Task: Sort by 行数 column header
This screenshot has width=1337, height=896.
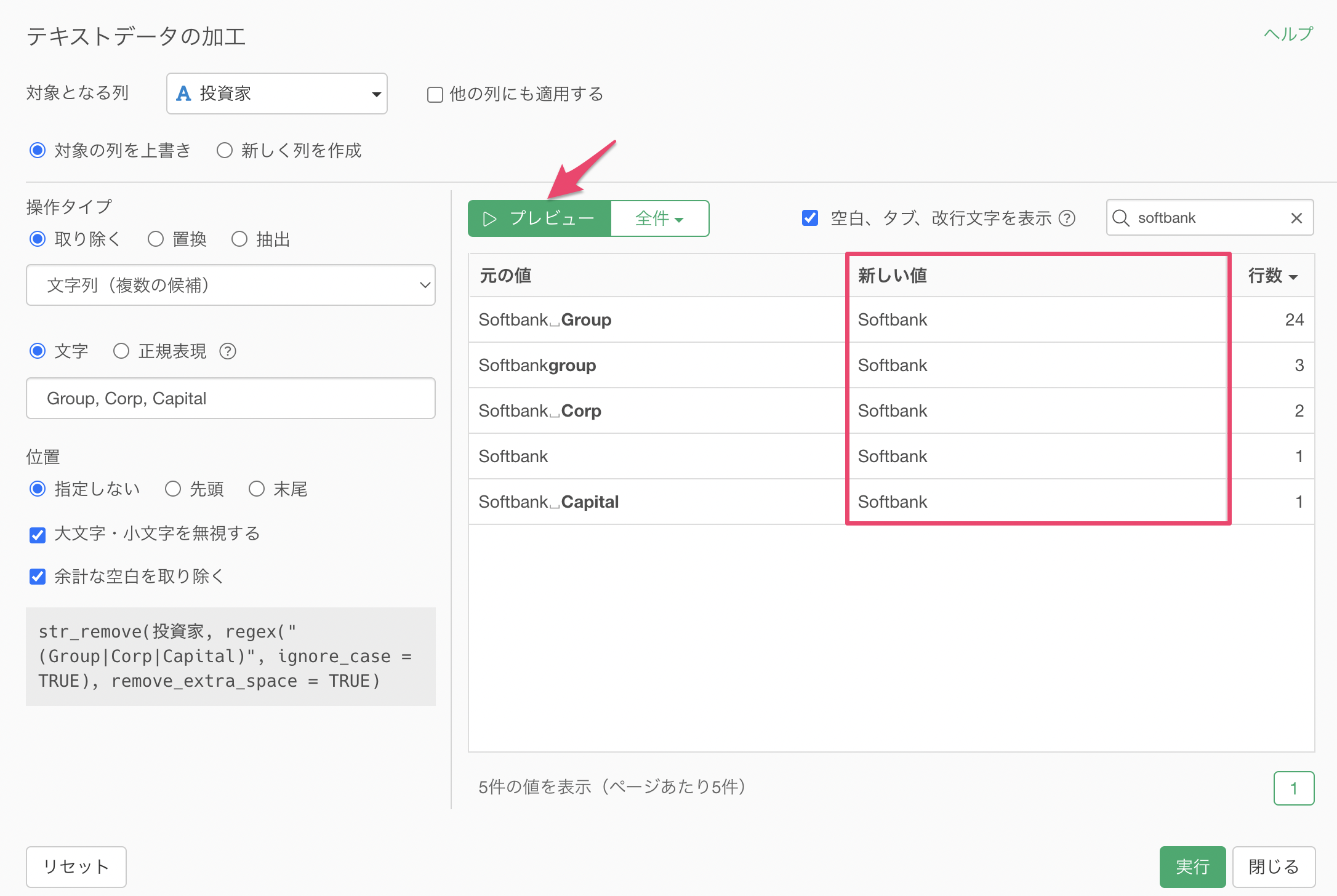Action: tap(1272, 275)
